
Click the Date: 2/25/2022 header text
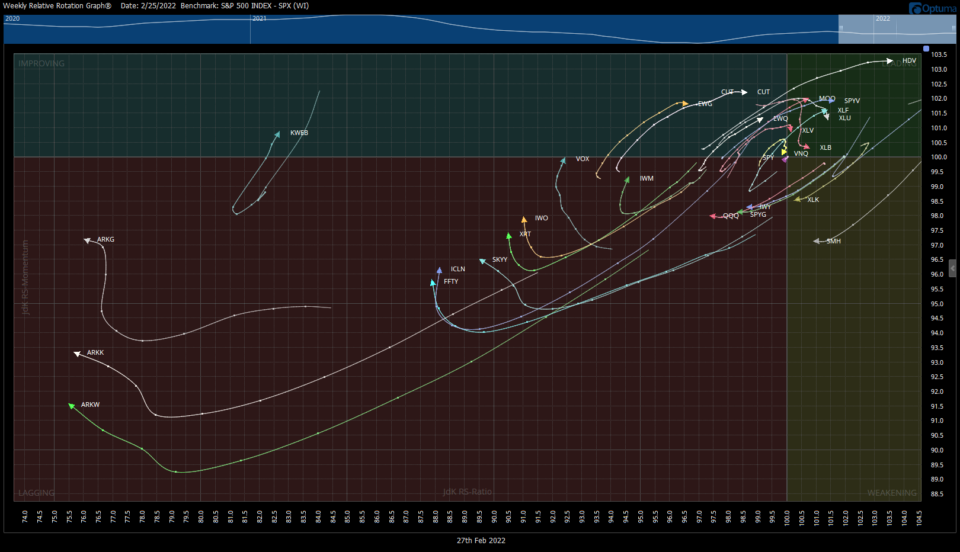click(x=148, y=6)
